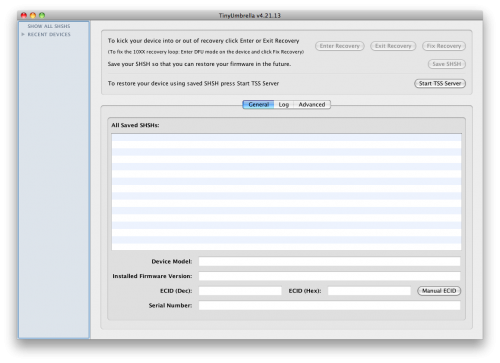
Task: Close the TinyUmbrella window
Action: [24, 15]
